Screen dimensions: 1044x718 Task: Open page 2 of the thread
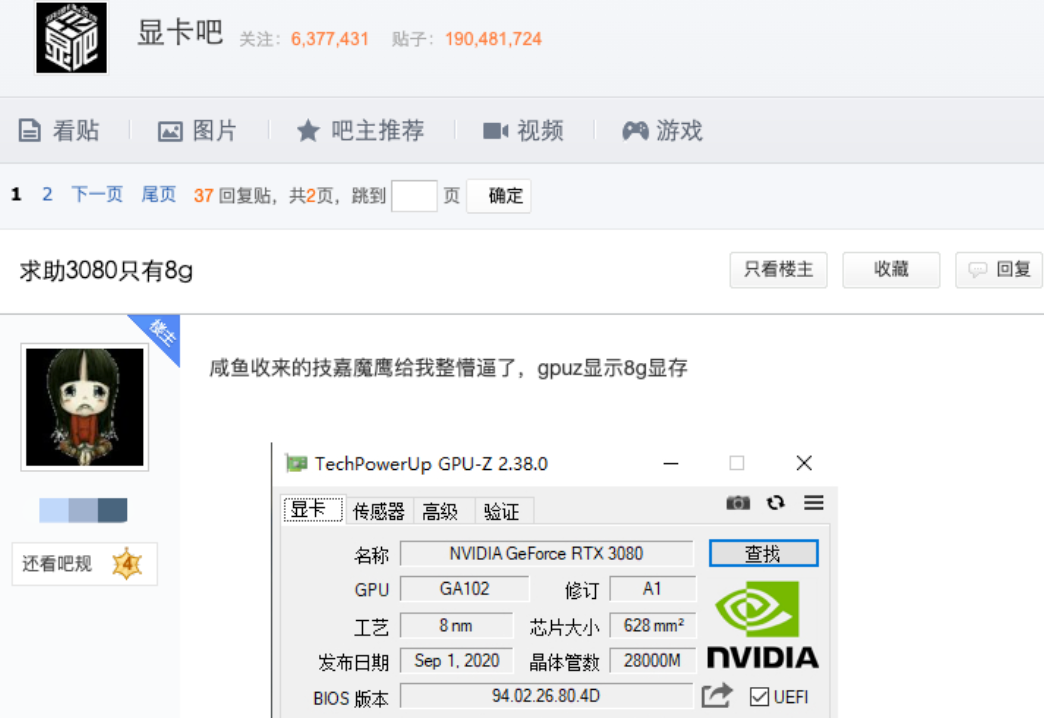(x=46, y=194)
